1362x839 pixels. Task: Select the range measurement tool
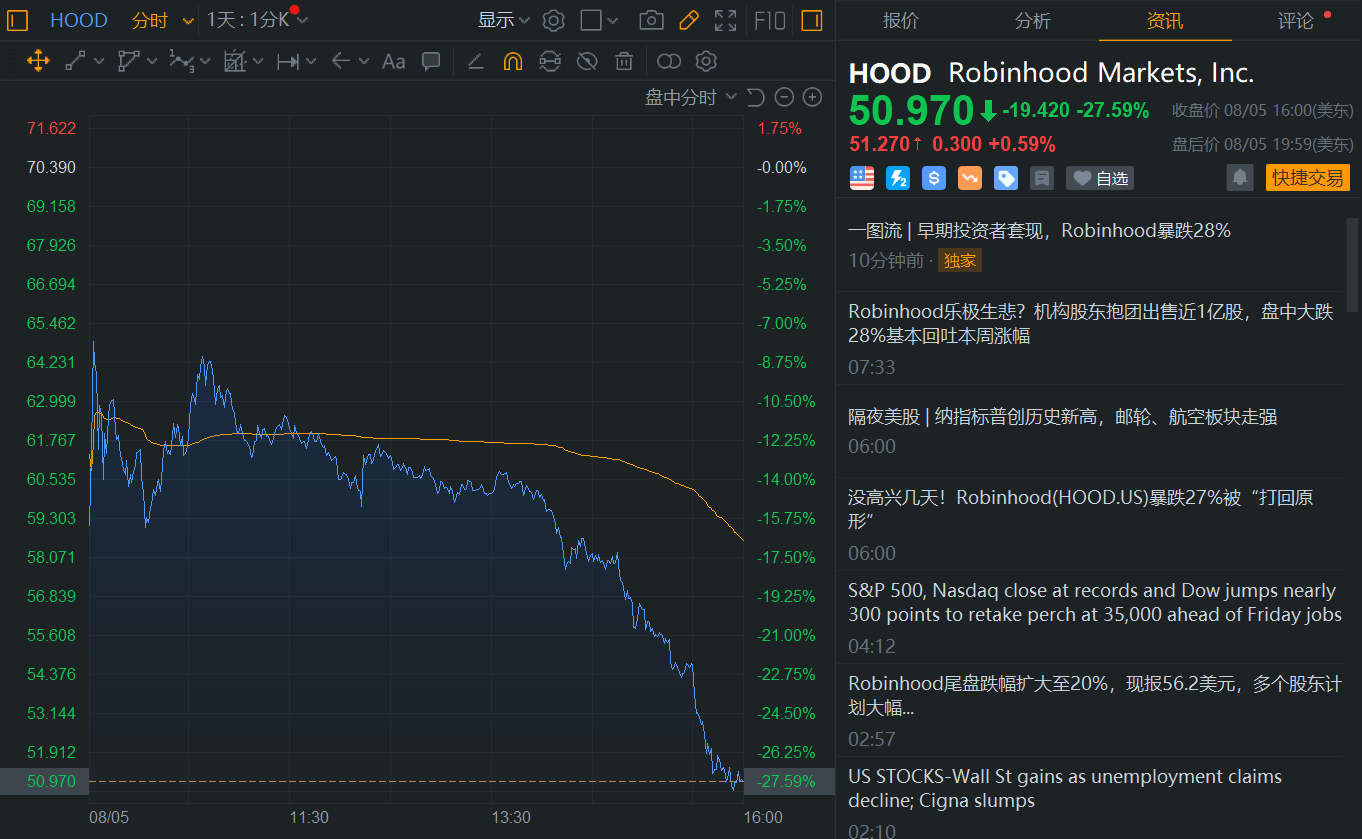[x=288, y=61]
